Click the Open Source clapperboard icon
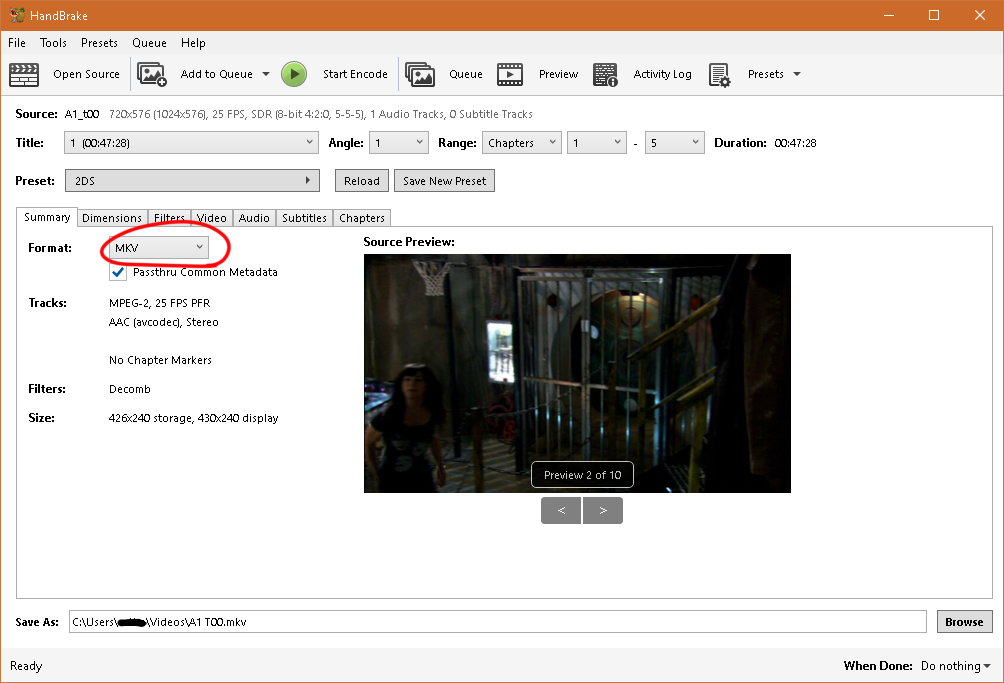This screenshot has height=683, width=1004. (24, 74)
